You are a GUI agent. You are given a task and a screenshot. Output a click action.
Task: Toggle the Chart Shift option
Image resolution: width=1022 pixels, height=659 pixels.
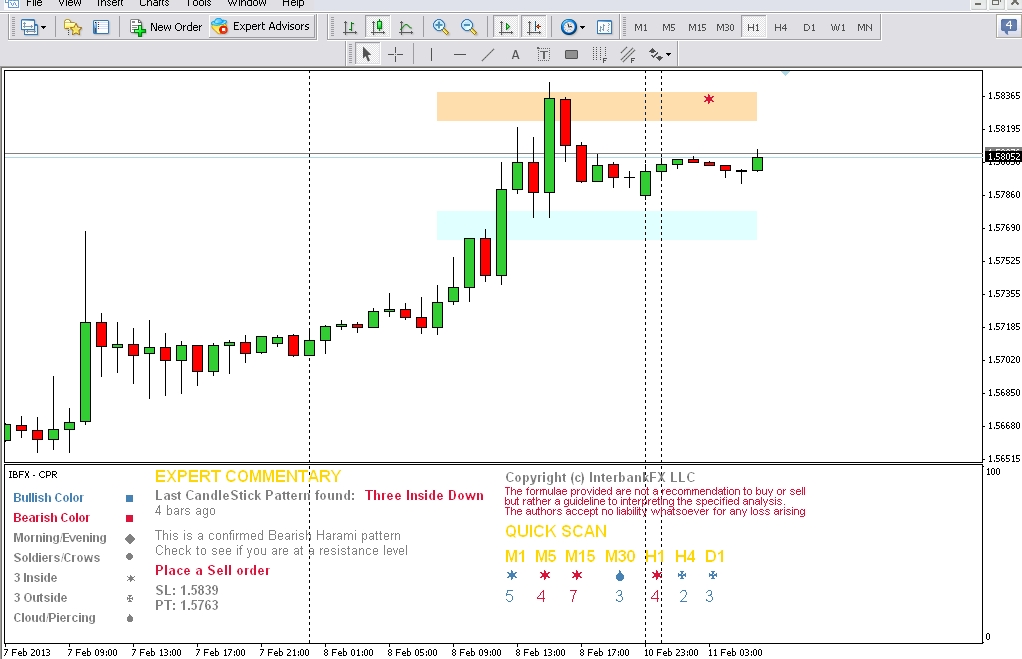point(534,27)
